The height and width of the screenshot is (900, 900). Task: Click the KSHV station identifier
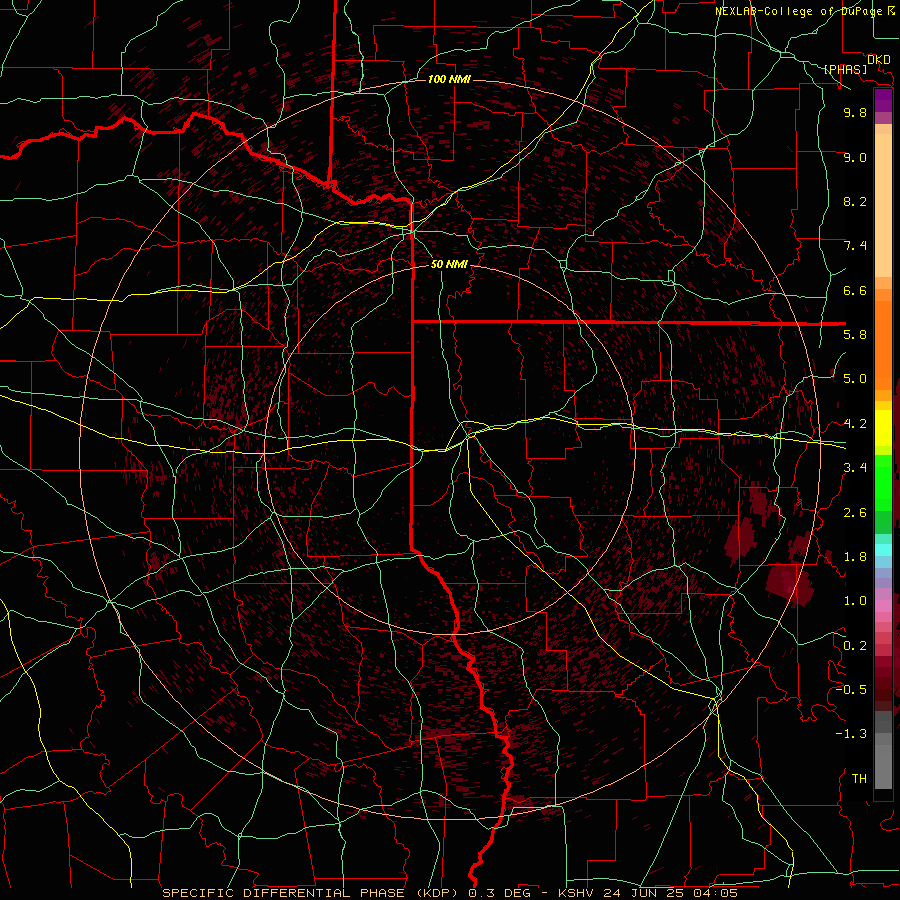(x=577, y=893)
